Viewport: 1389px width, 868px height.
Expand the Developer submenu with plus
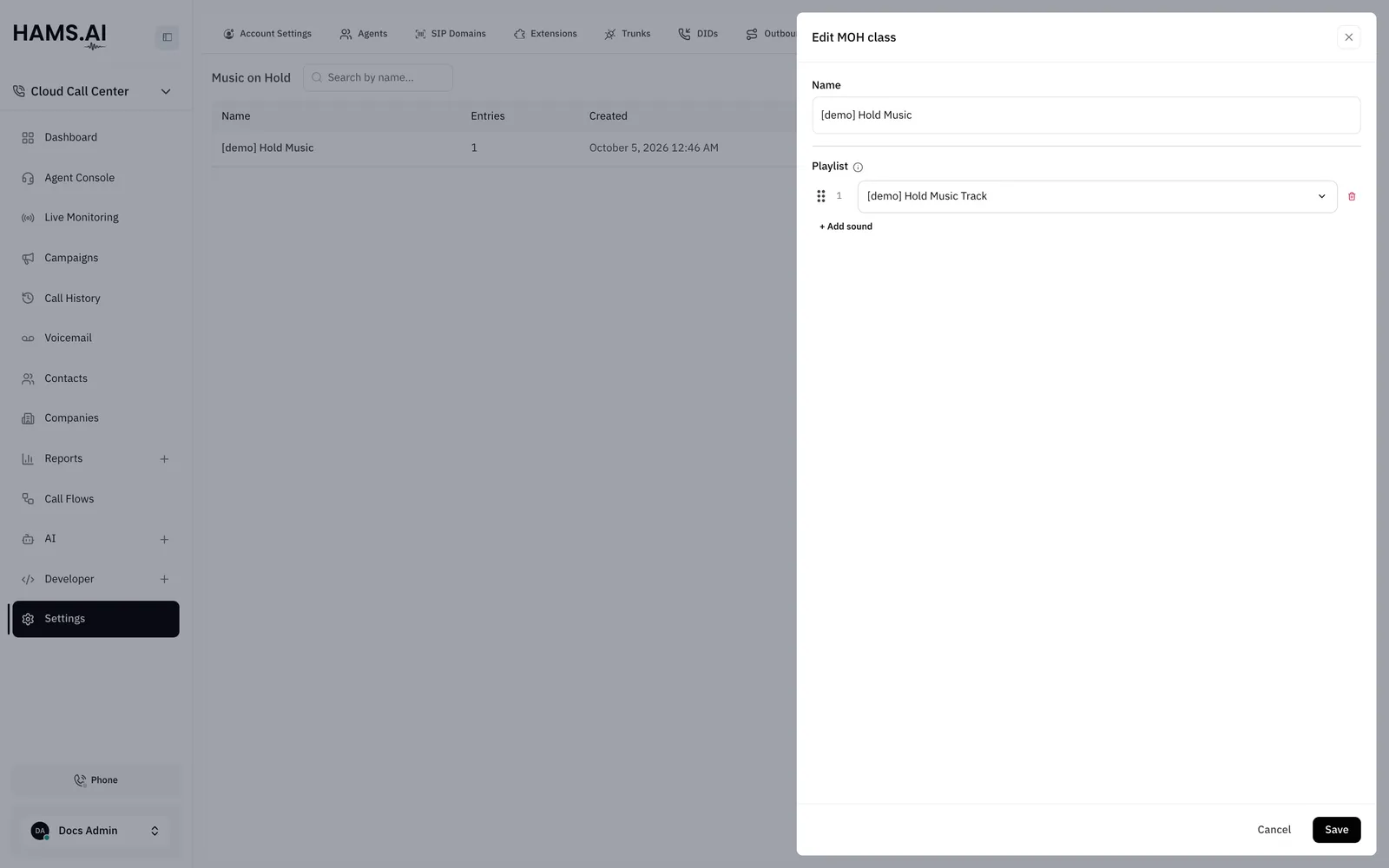pos(164,580)
